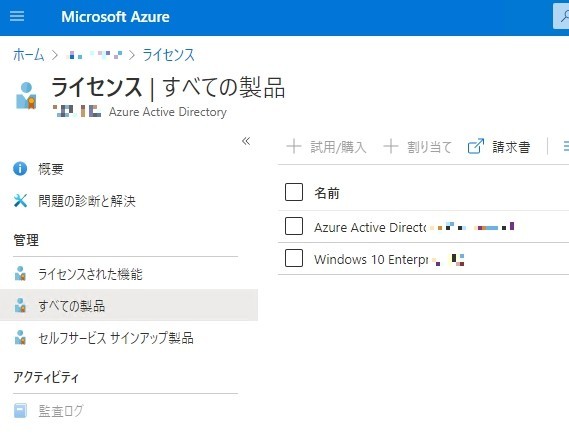Click the Microsoft Azure title
This screenshot has height=437, width=569.
coord(115,17)
